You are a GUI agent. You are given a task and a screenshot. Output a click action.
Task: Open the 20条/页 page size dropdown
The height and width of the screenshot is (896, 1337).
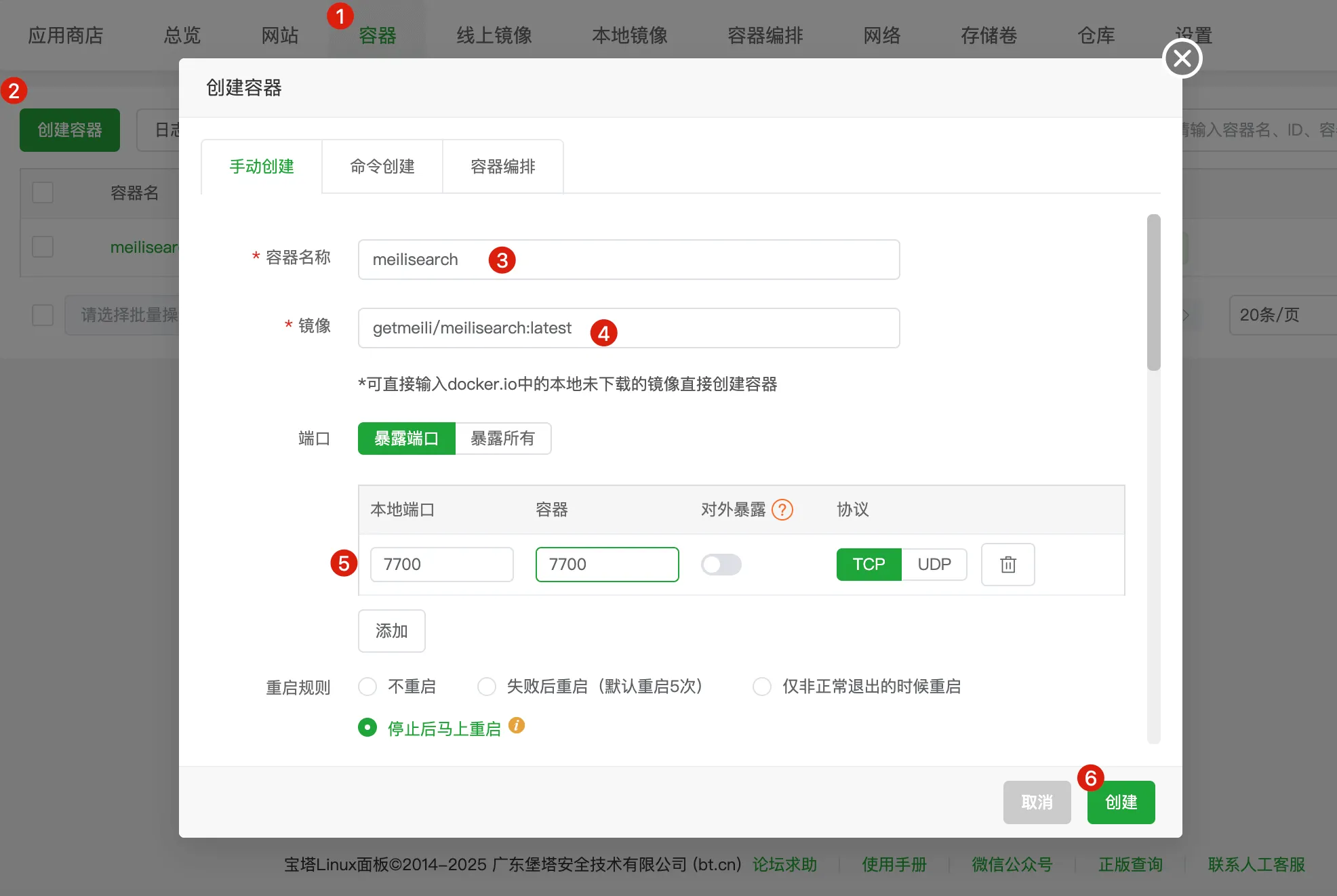(1283, 314)
